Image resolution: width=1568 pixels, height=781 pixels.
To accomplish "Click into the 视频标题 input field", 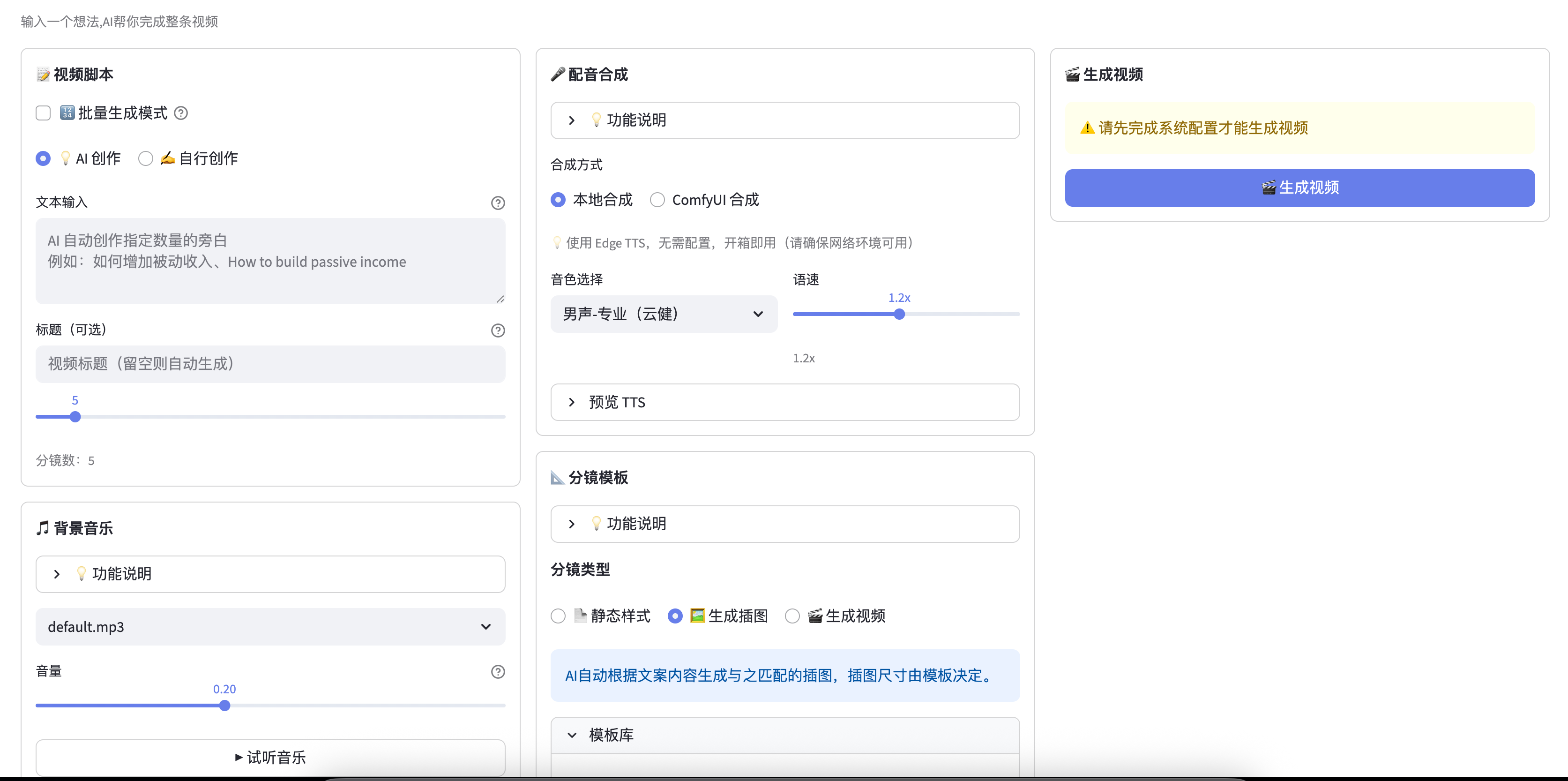I will [x=269, y=364].
